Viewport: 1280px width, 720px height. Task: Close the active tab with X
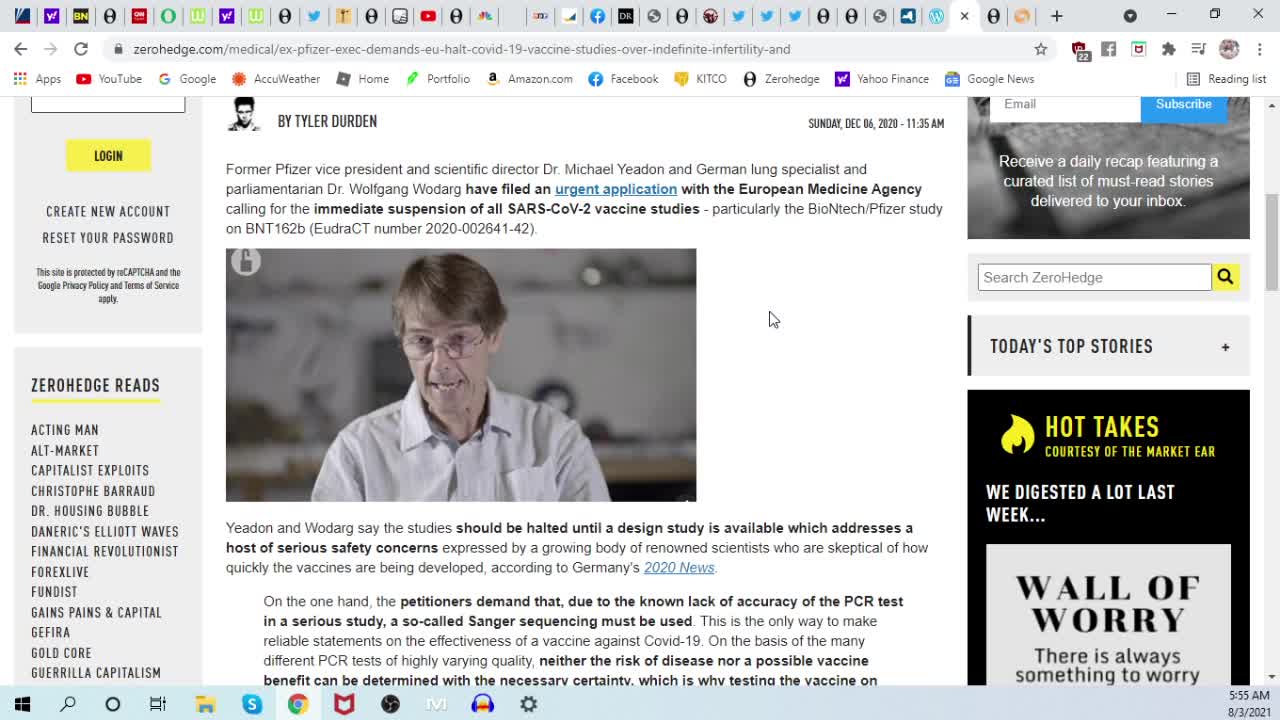[x=964, y=16]
